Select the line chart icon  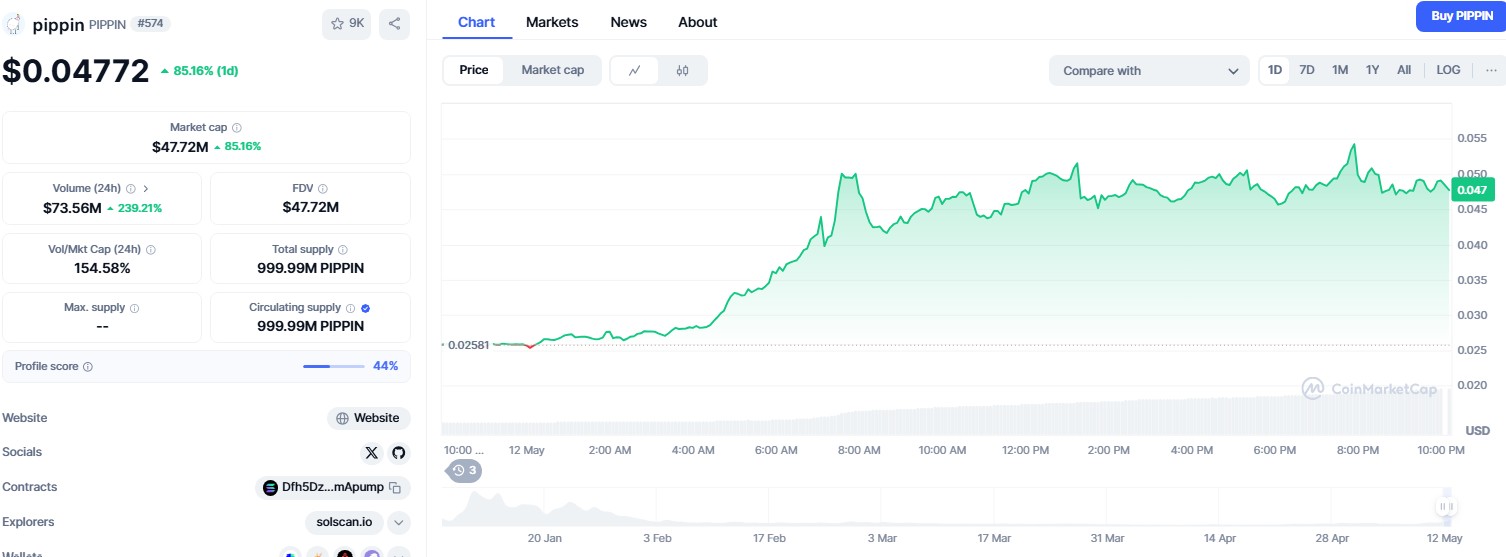tap(634, 71)
